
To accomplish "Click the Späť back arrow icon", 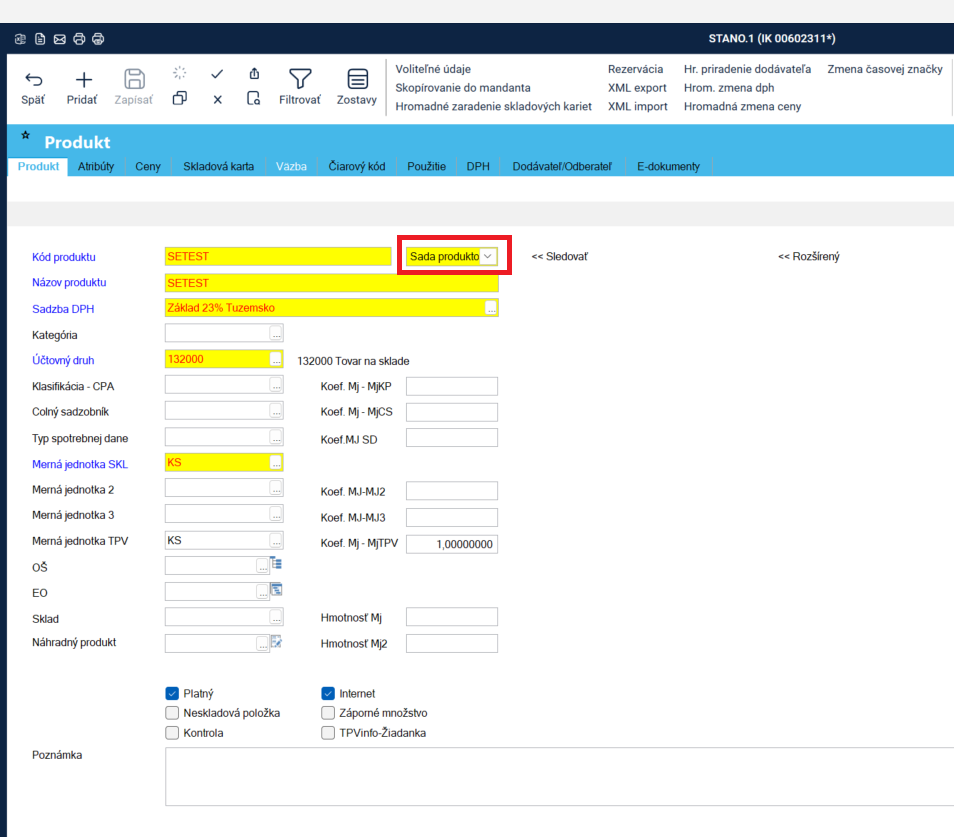I will (x=33, y=80).
